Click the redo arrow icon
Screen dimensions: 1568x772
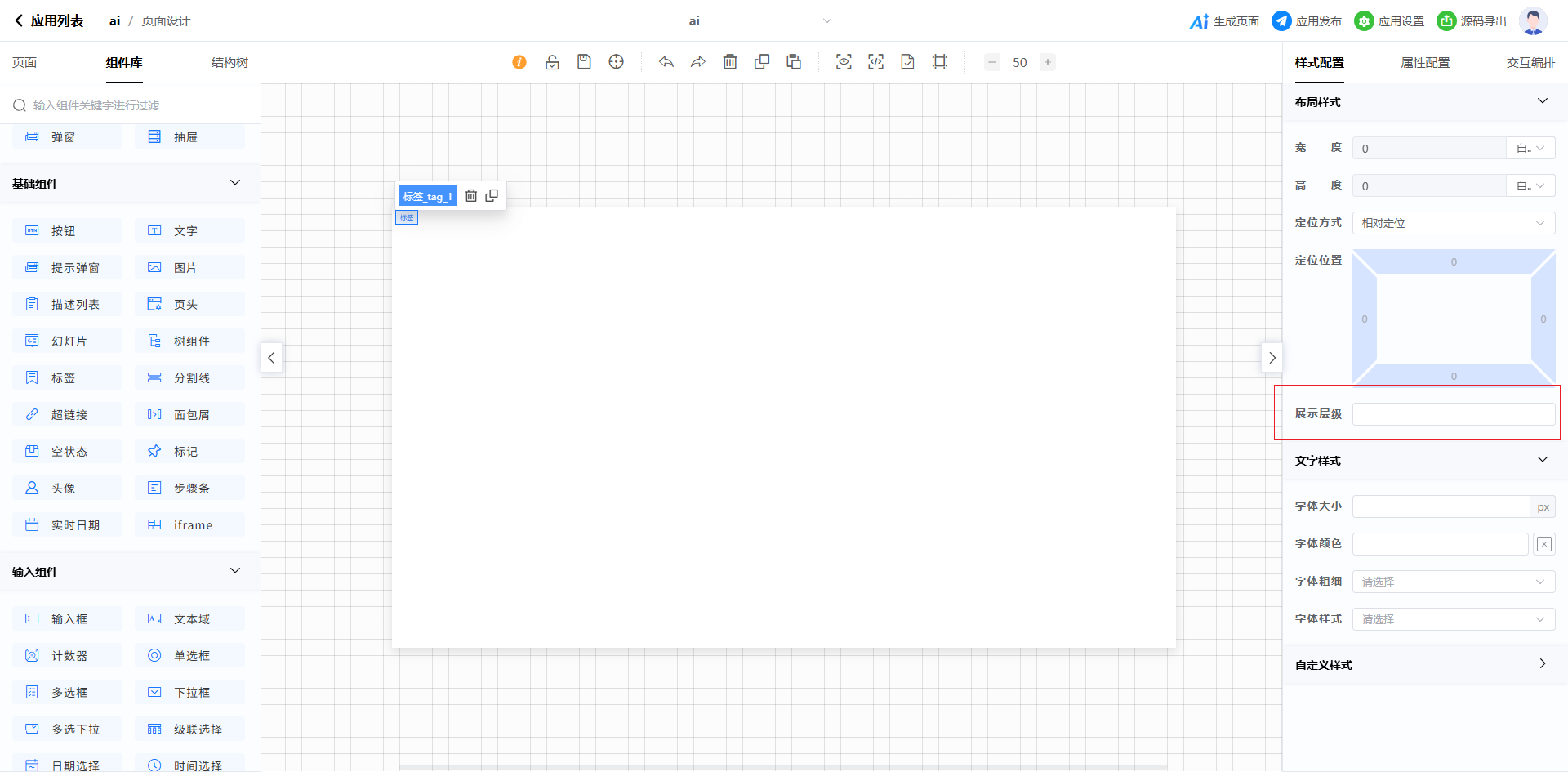click(697, 62)
